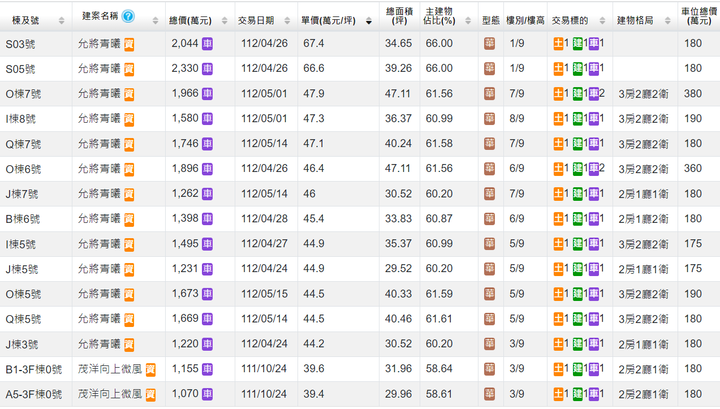Click 交易標的 purple 車 icon in Q棟7號 row
This screenshot has height=409, width=720.
[x=594, y=144]
